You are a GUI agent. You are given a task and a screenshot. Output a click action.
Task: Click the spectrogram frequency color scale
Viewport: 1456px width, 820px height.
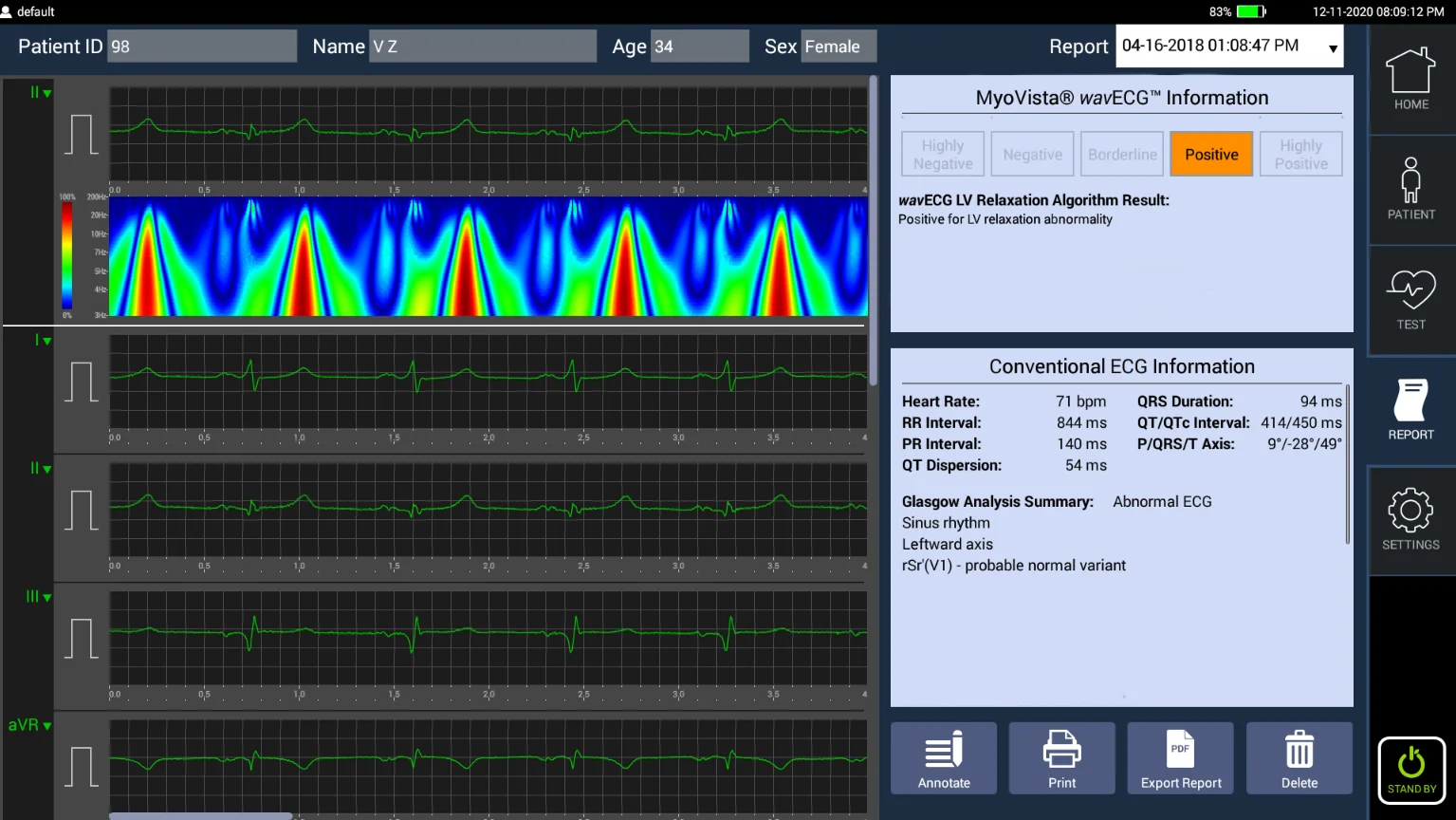pyautogui.click(x=67, y=256)
